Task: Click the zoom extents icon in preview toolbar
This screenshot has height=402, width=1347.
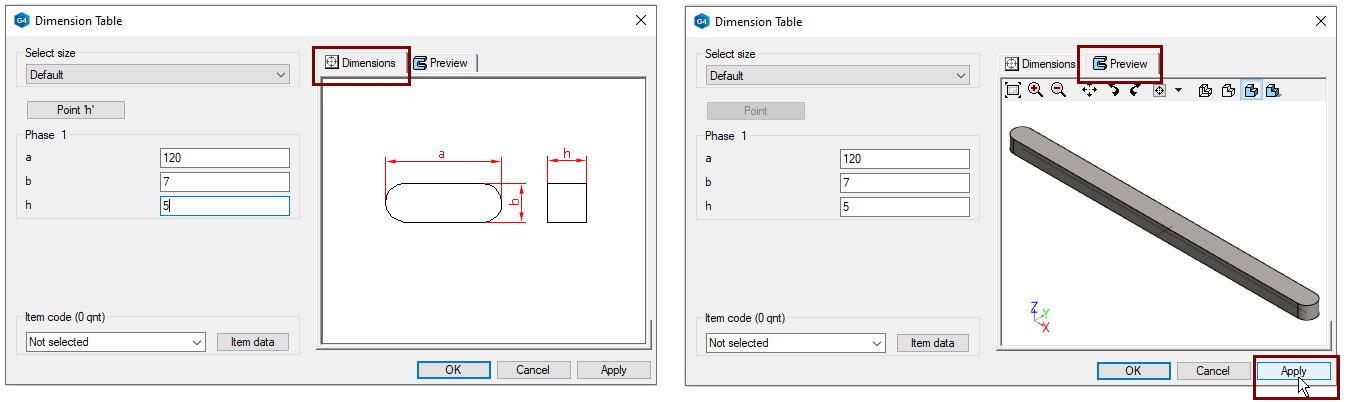Action: [1013, 91]
